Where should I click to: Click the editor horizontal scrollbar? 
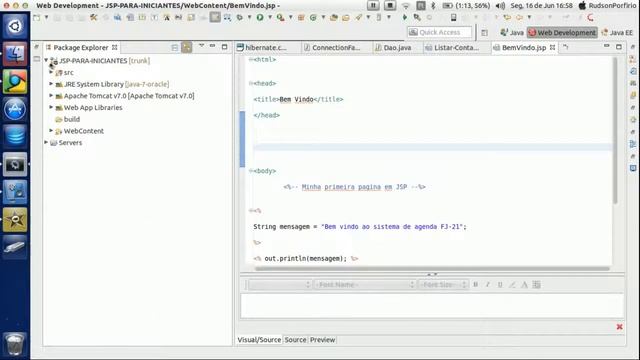[432, 269]
